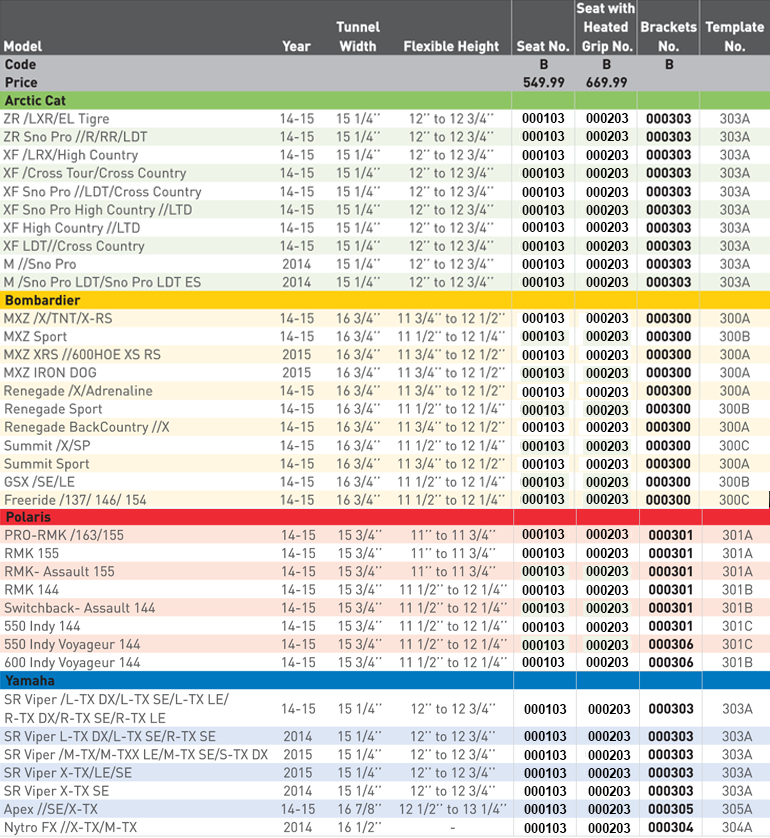This screenshot has width=770, height=838.
Task: Click XF Sno Pro High Country //LTD
Action: coord(97,210)
